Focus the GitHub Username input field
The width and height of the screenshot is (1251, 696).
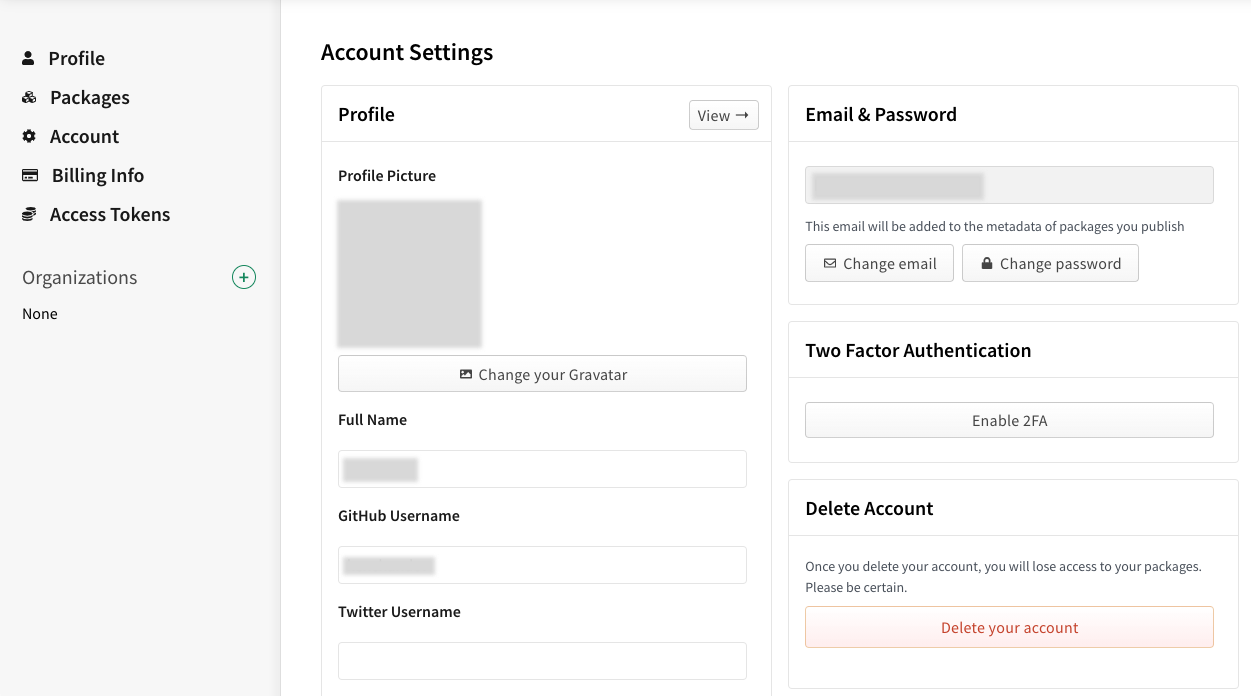pos(542,565)
